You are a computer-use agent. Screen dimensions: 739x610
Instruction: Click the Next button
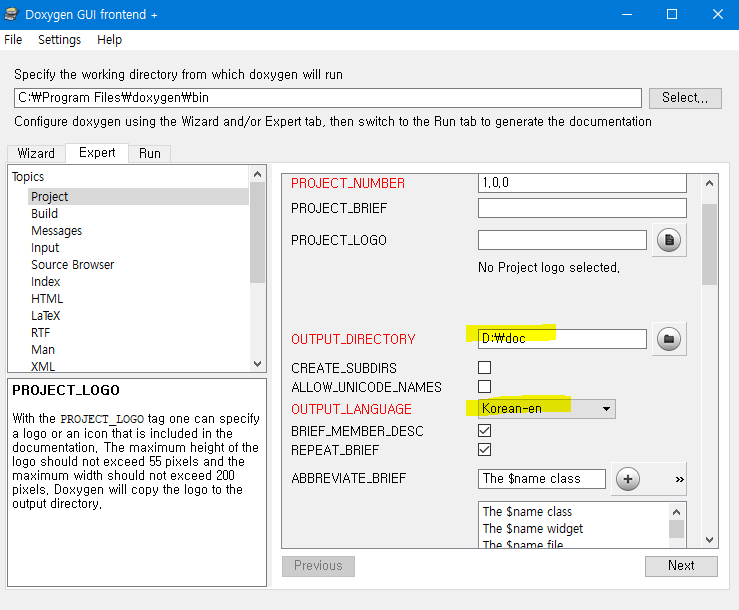click(681, 566)
